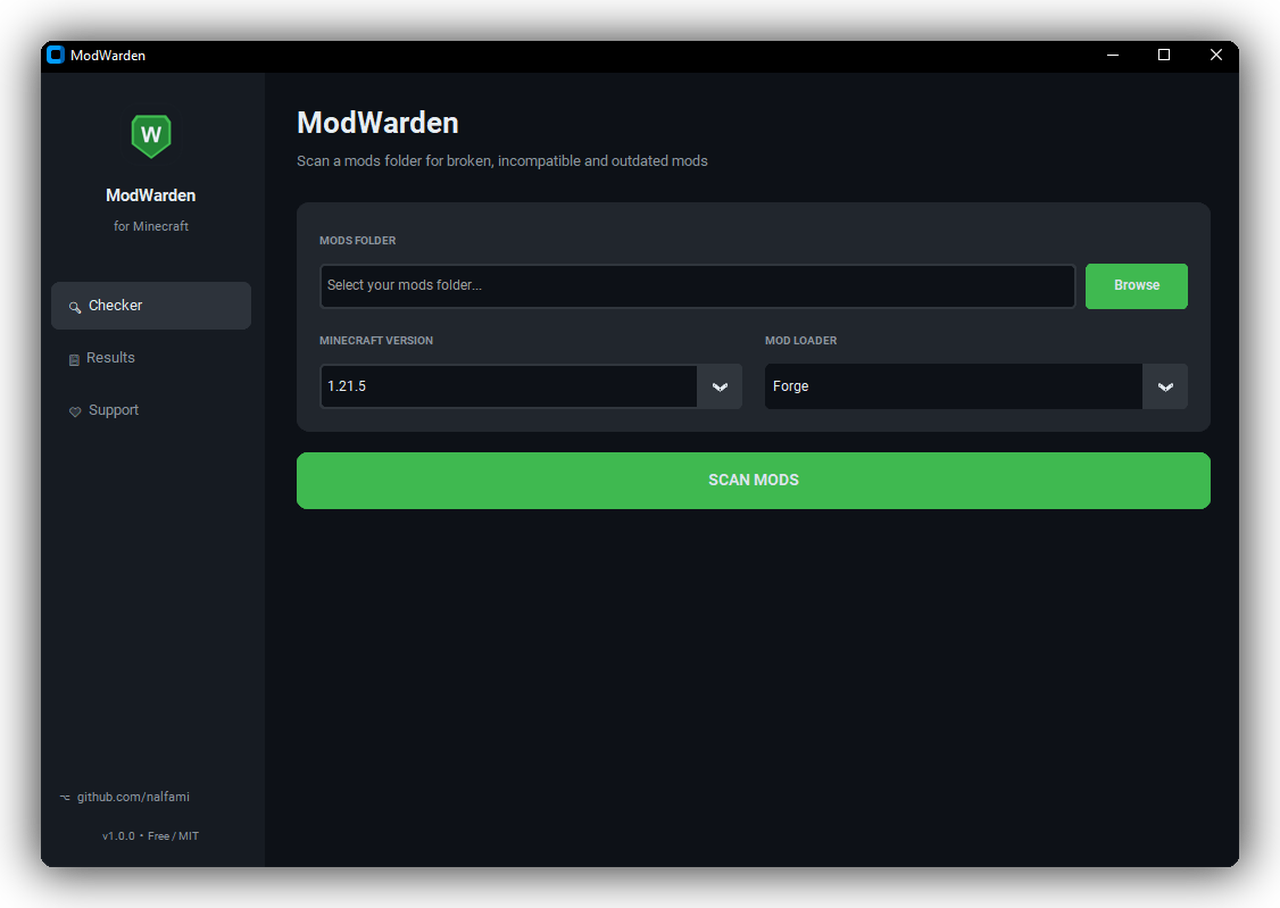Click the 'for Minecraft' sidebar caption
The height and width of the screenshot is (908, 1280).
point(151,226)
